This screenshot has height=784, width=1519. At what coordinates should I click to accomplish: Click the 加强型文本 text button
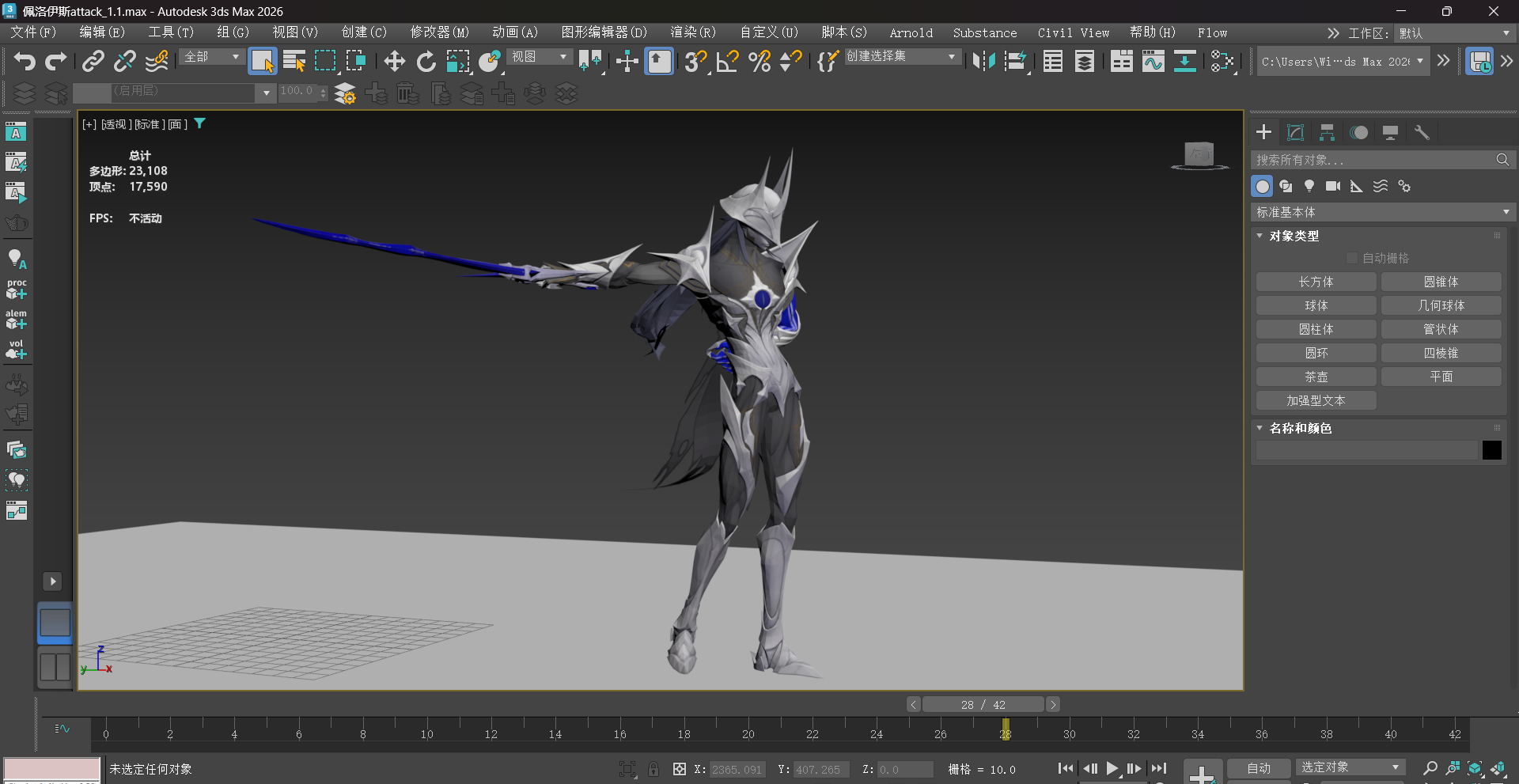click(1316, 400)
